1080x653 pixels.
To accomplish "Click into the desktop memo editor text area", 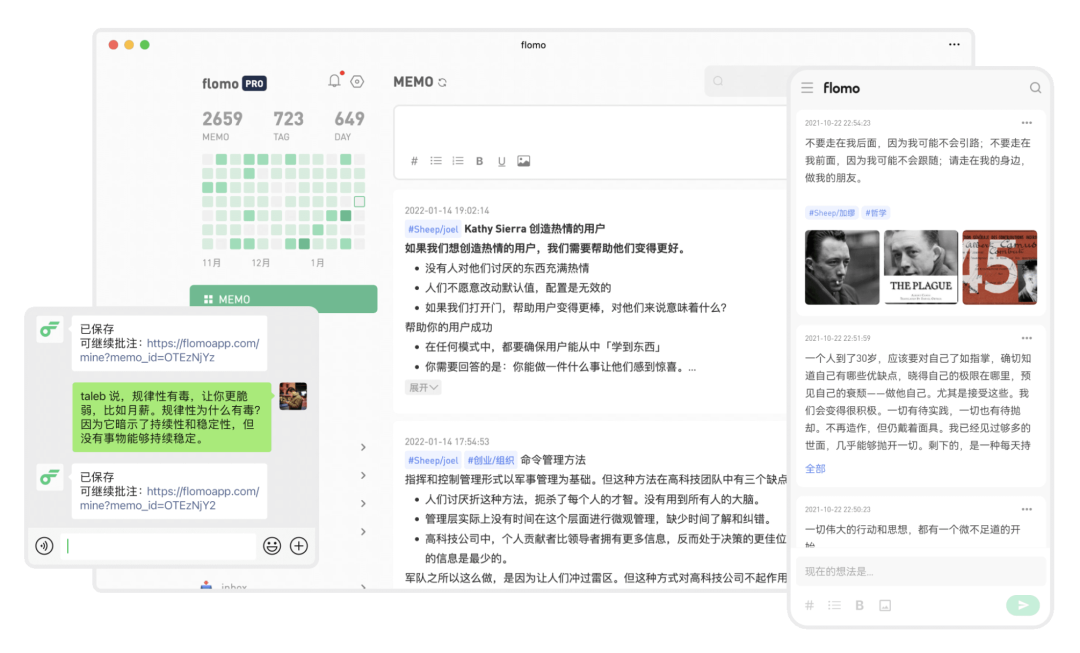I will point(590,129).
